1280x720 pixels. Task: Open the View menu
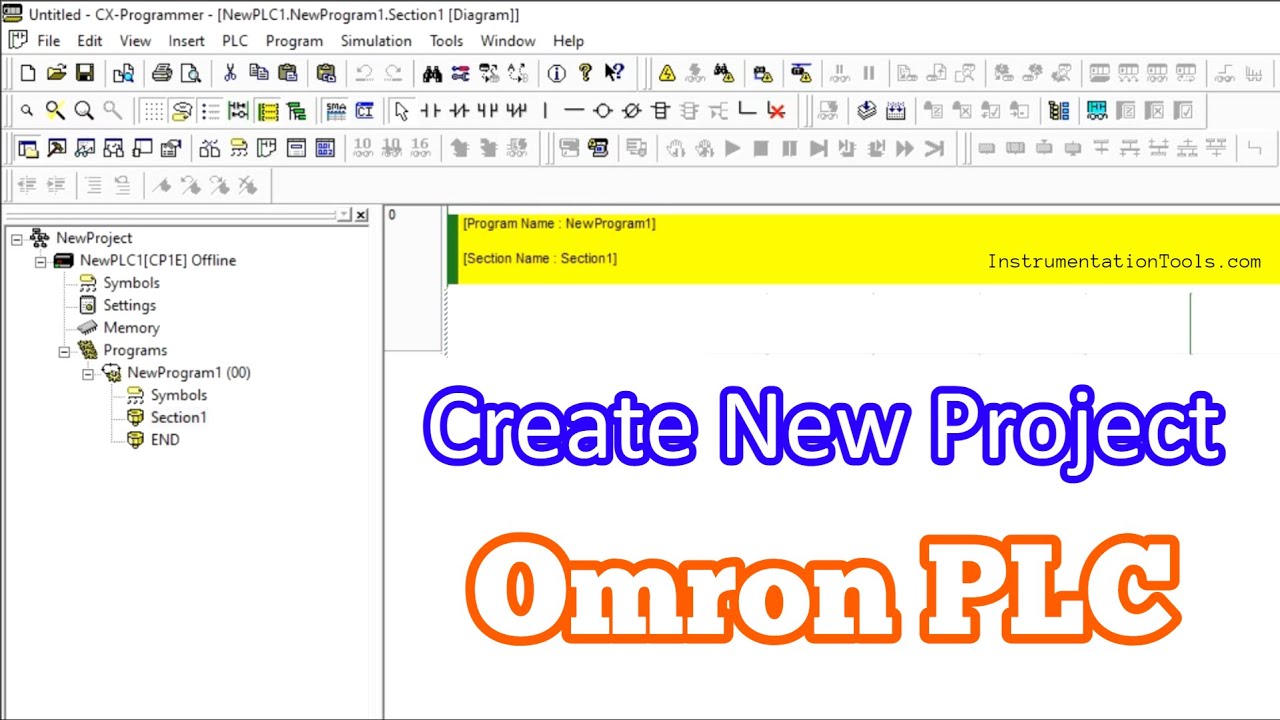click(135, 41)
